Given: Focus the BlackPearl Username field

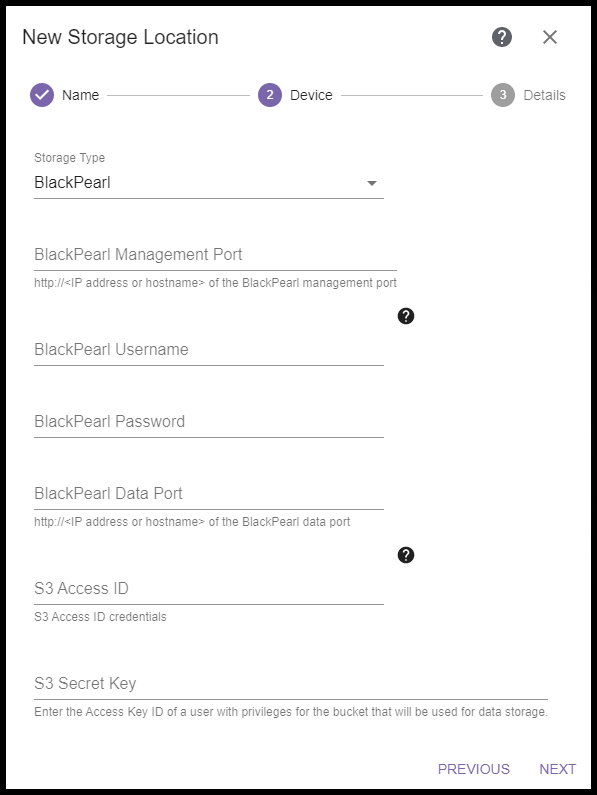Looking at the screenshot, I should pos(208,350).
